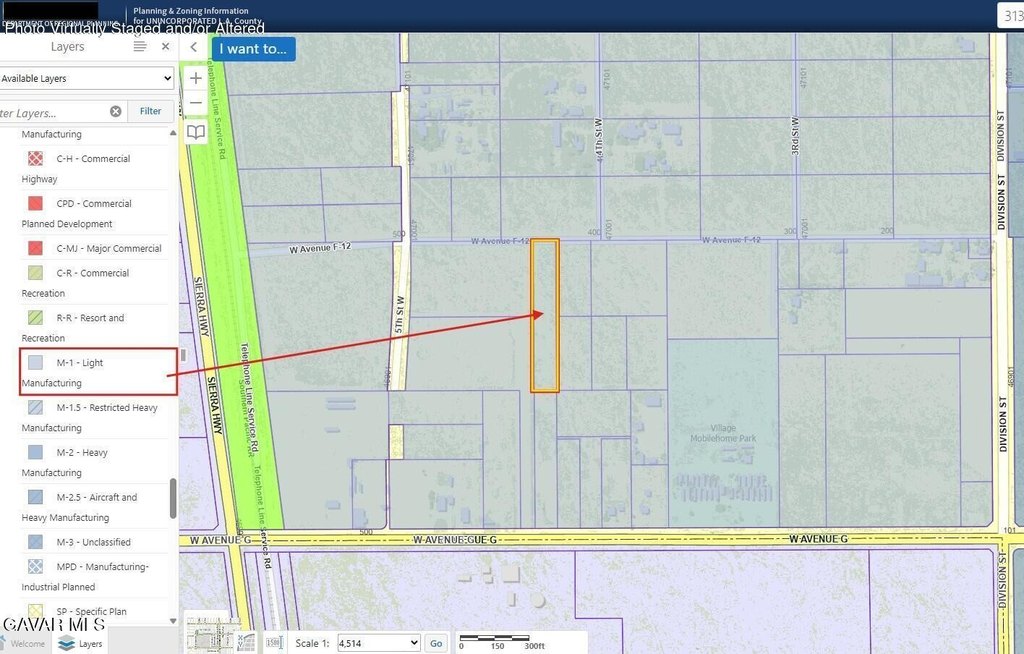
Task: Click the R-R Resort and Recreation swatch
Action: tap(35, 318)
